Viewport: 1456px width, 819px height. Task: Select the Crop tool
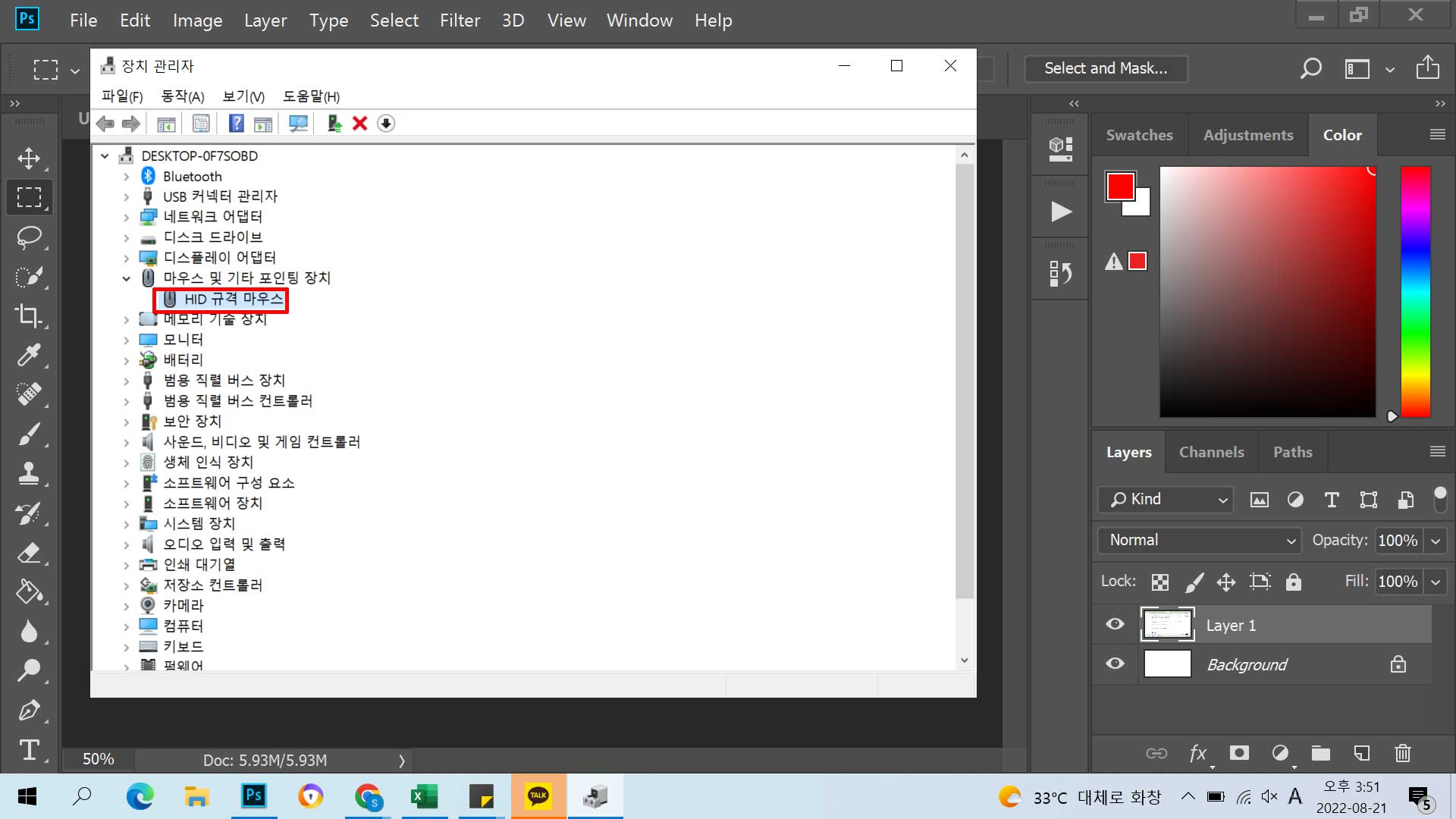click(29, 315)
